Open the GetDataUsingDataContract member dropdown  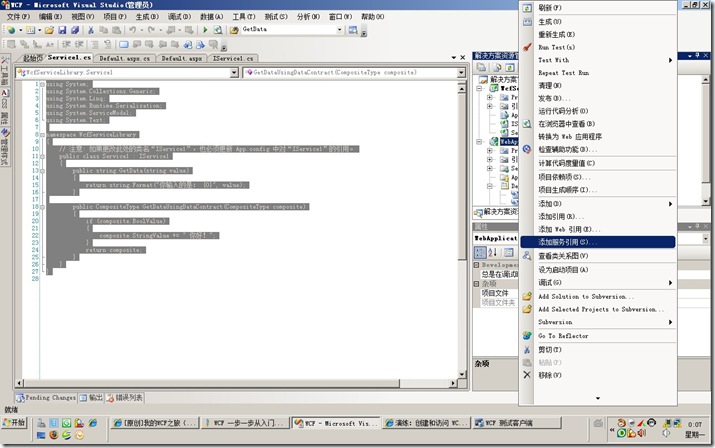[x=461, y=73]
